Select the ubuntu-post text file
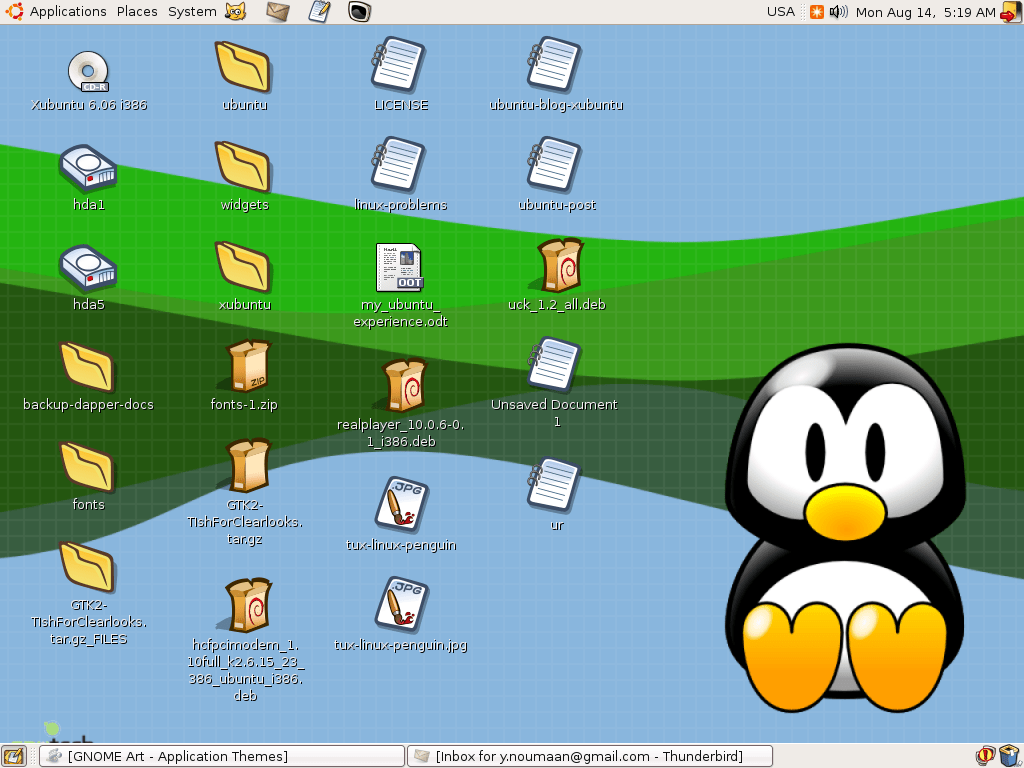This screenshot has height=768, width=1024. point(554,165)
